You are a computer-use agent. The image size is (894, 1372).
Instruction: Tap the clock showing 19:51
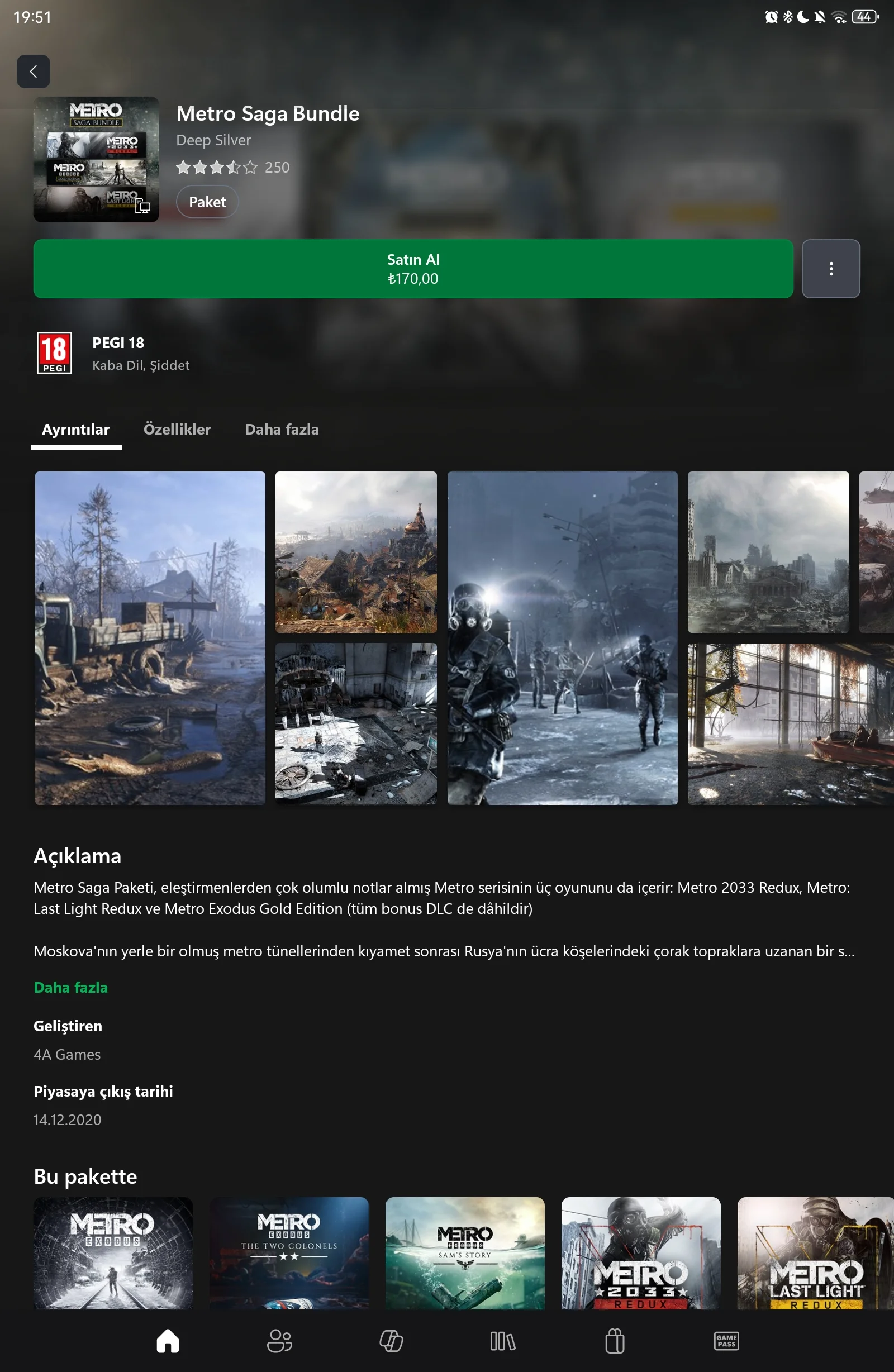(33, 17)
